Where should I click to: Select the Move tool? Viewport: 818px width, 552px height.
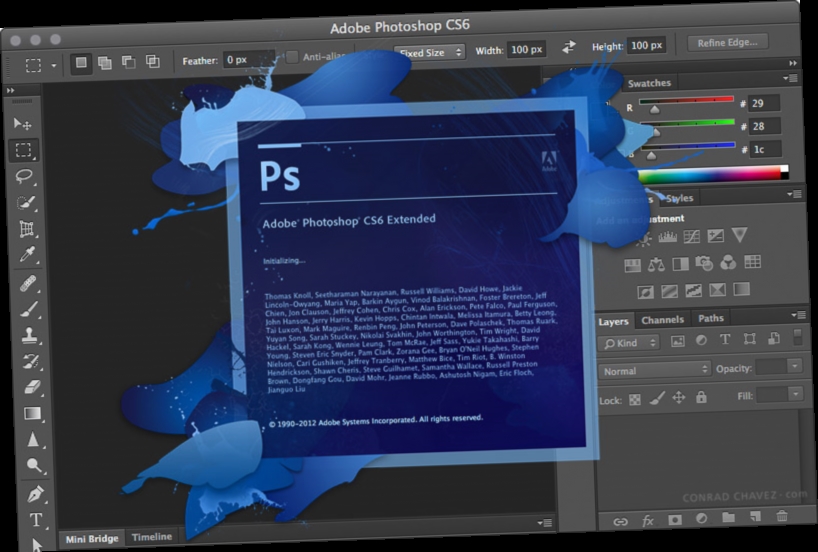[22, 124]
